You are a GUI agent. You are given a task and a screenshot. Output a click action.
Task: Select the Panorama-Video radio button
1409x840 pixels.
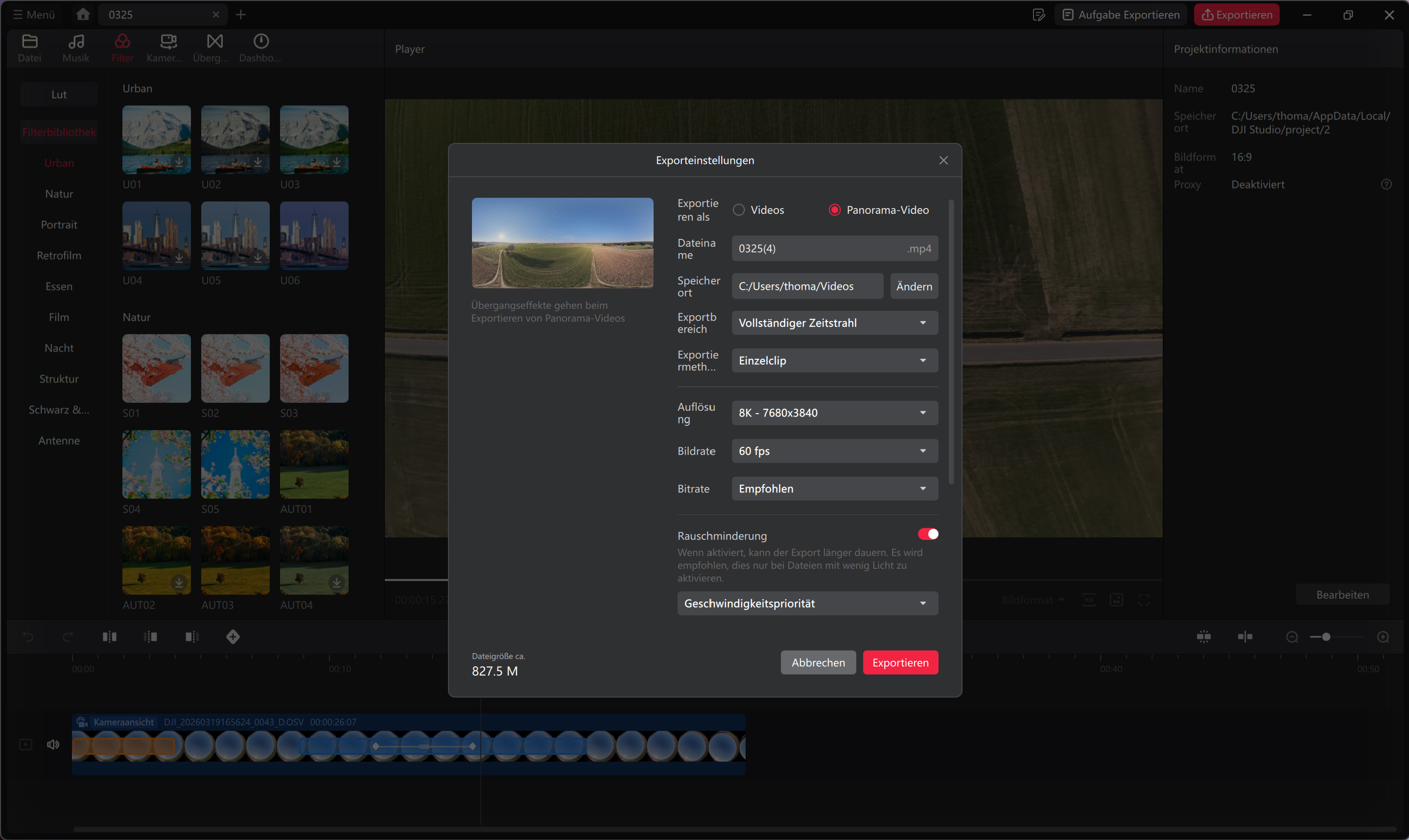[834, 210]
